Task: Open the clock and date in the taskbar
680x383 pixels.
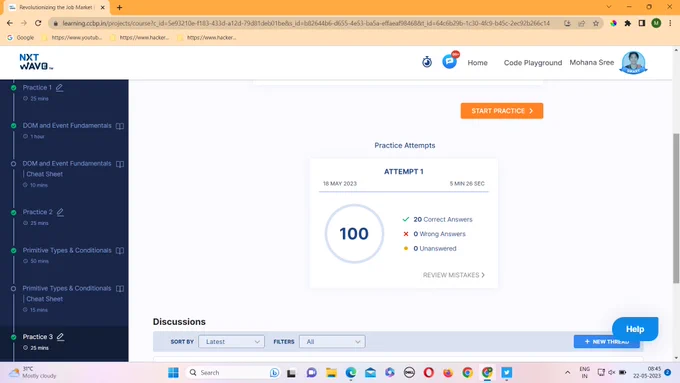Action: click(647, 372)
